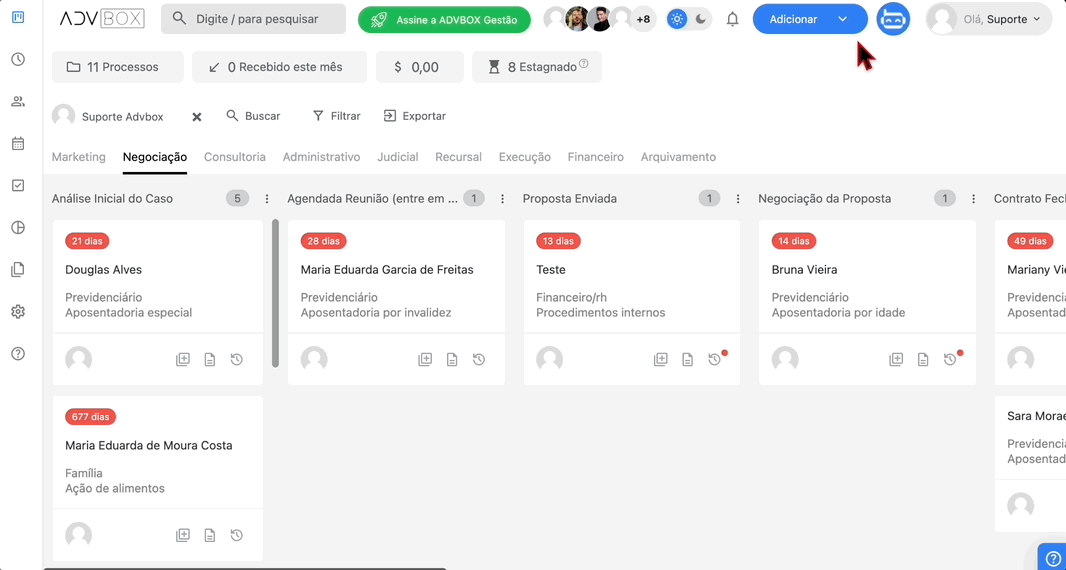Open the Douglas Alves card title
This screenshot has width=1066, height=570.
point(103,270)
